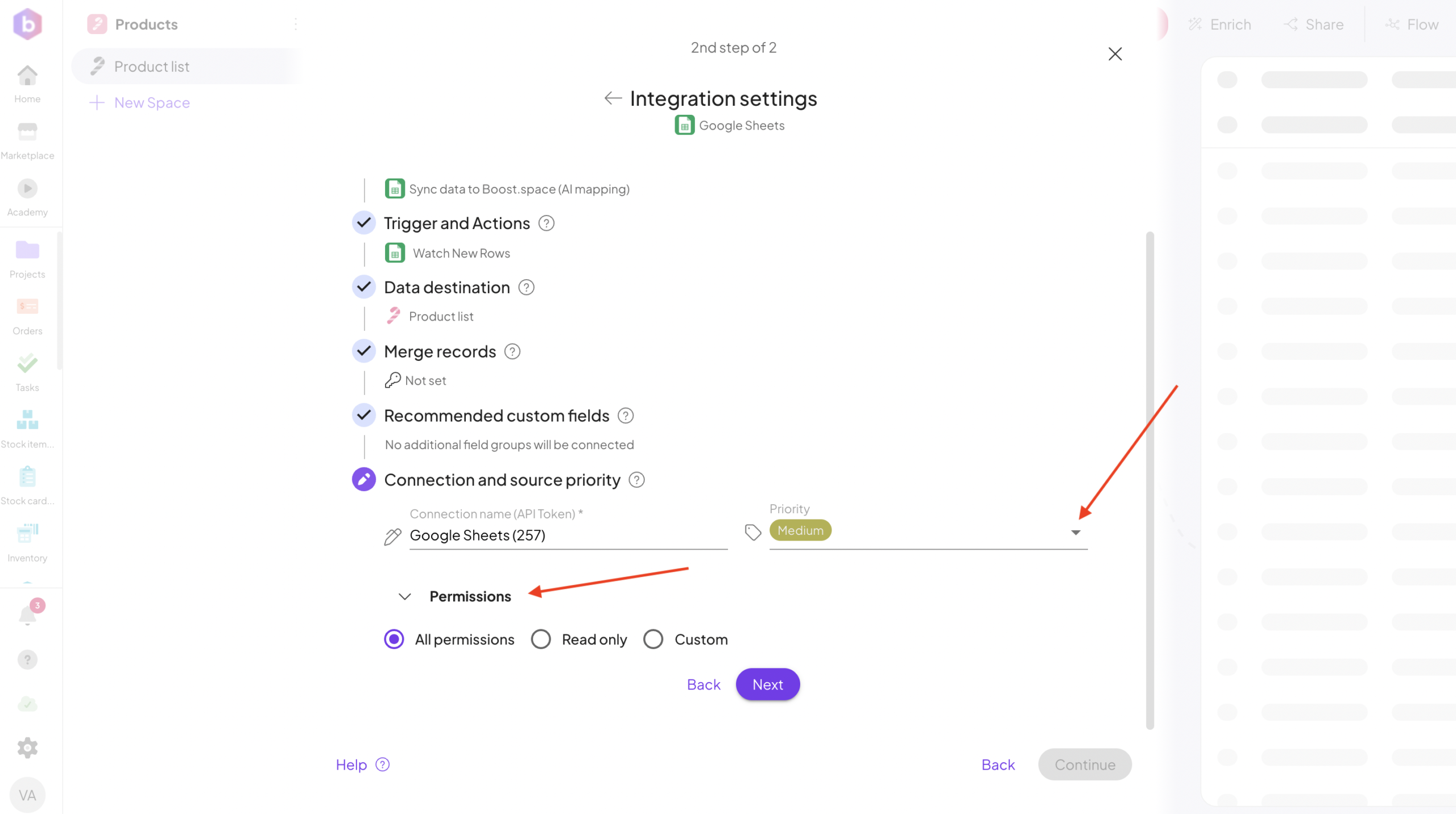Click the Help link at bottom
Image resolution: width=1456 pixels, height=814 pixels.
(x=351, y=765)
